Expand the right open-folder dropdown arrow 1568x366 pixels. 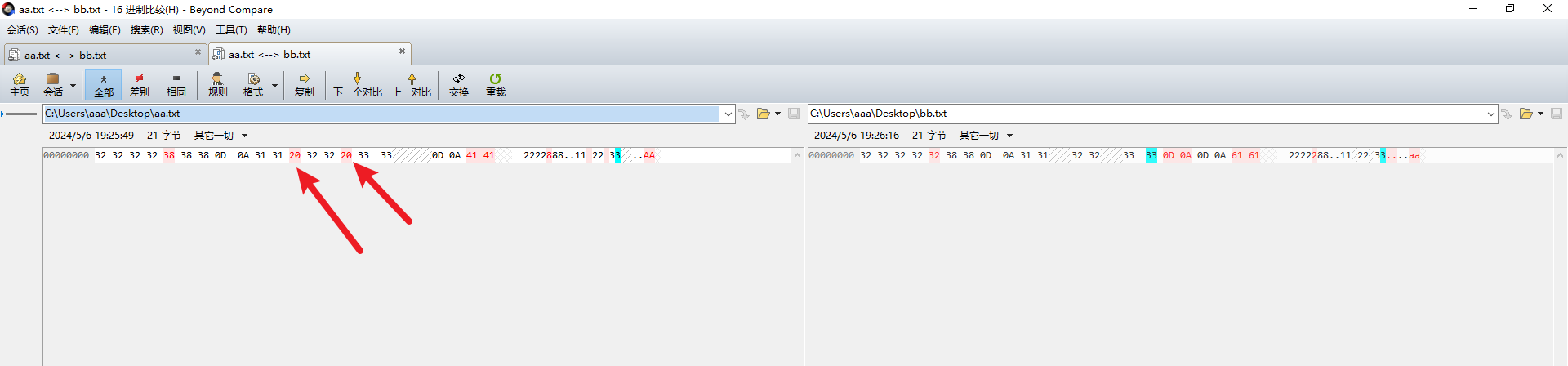click(x=1540, y=114)
